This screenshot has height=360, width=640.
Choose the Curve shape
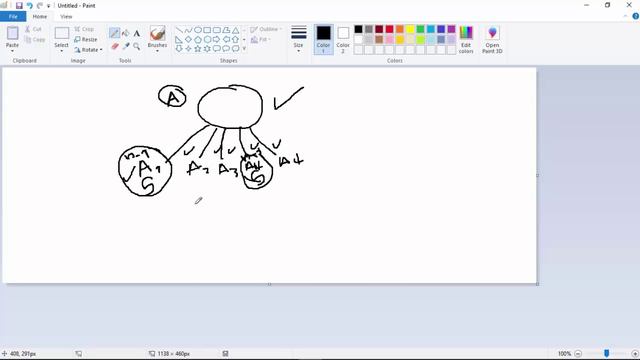(x=188, y=30)
